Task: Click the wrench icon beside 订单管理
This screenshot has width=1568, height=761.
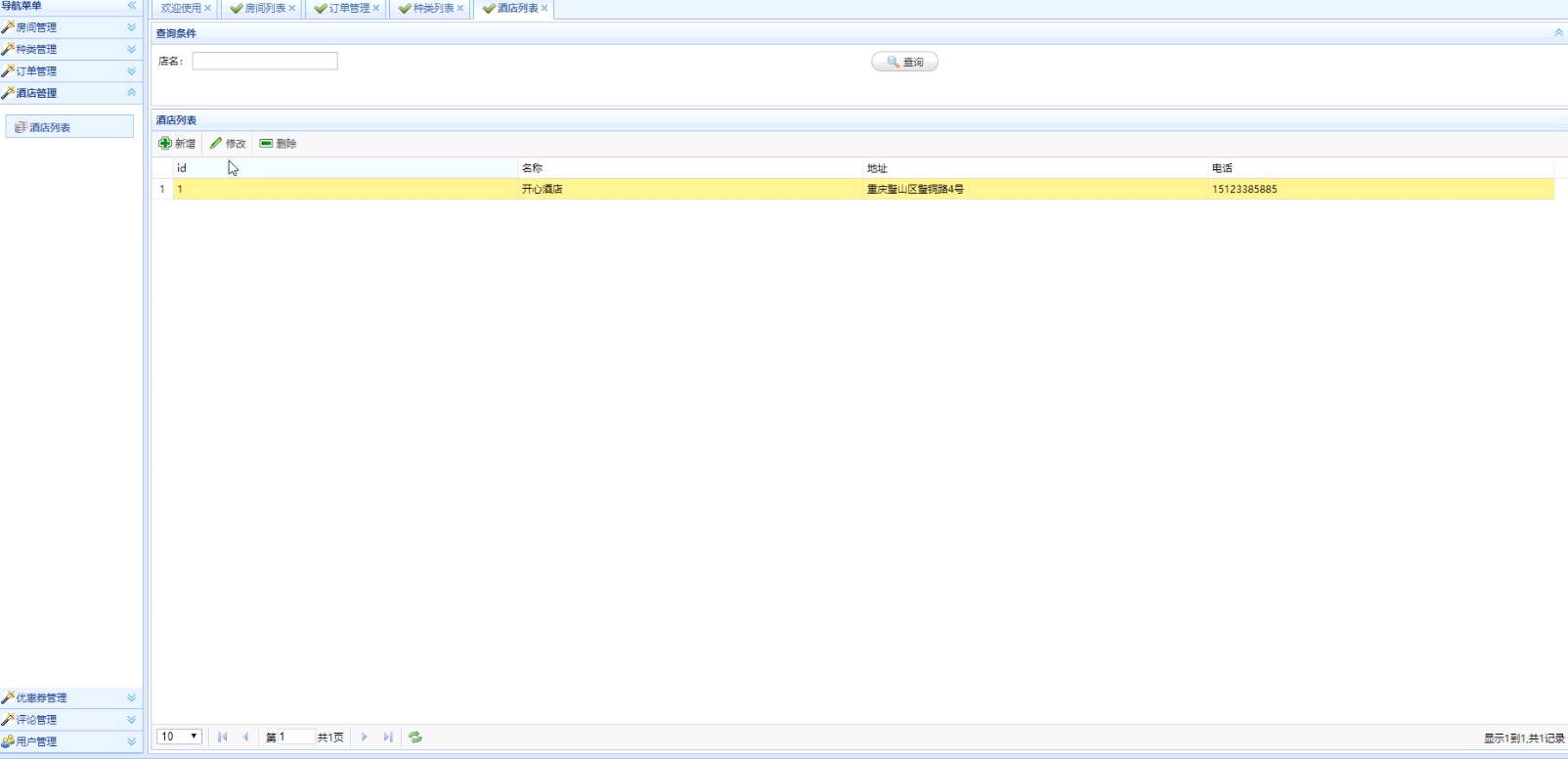Action: coord(8,71)
